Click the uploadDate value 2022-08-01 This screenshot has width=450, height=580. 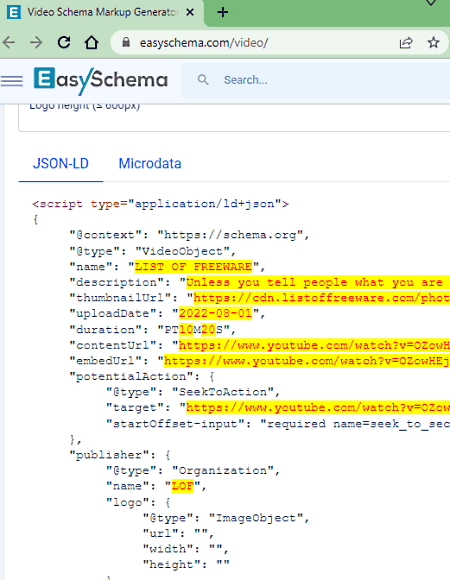click(215, 314)
